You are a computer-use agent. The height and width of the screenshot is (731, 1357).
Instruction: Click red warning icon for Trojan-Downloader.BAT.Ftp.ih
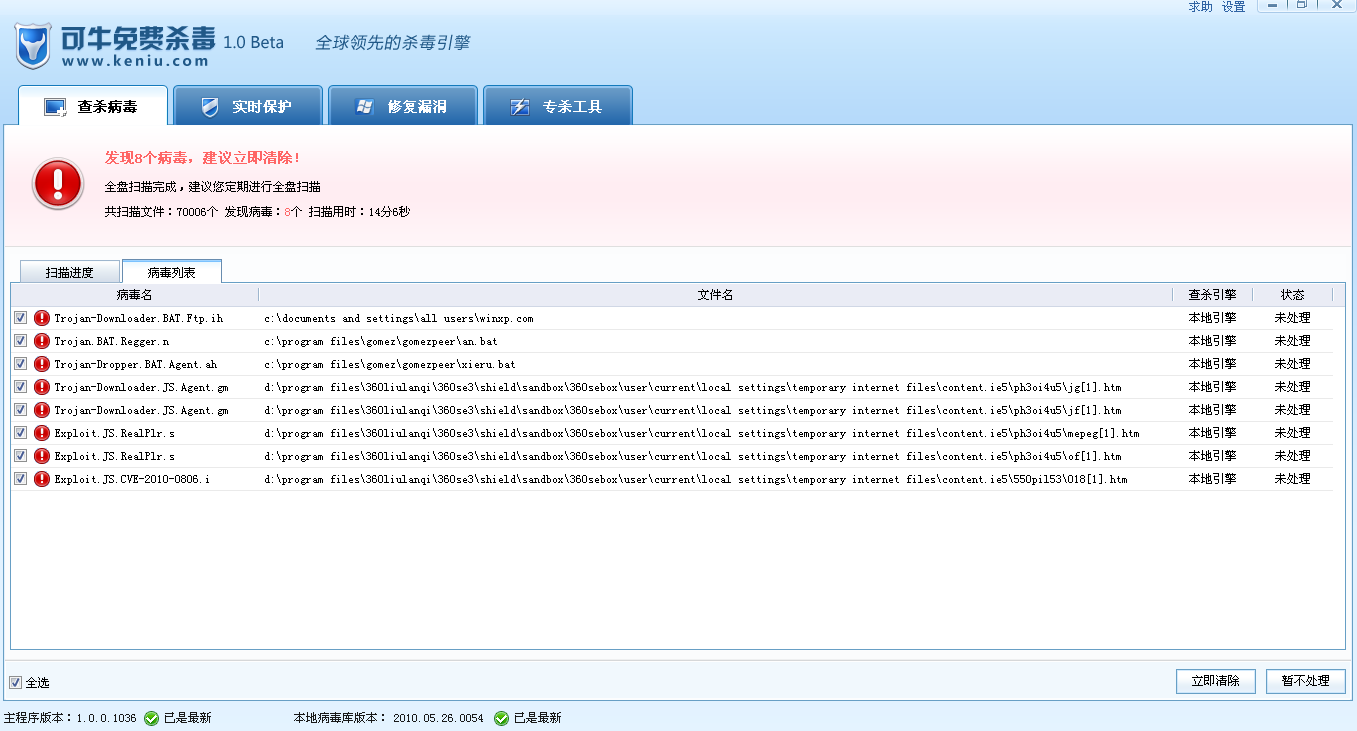[41, 318]
